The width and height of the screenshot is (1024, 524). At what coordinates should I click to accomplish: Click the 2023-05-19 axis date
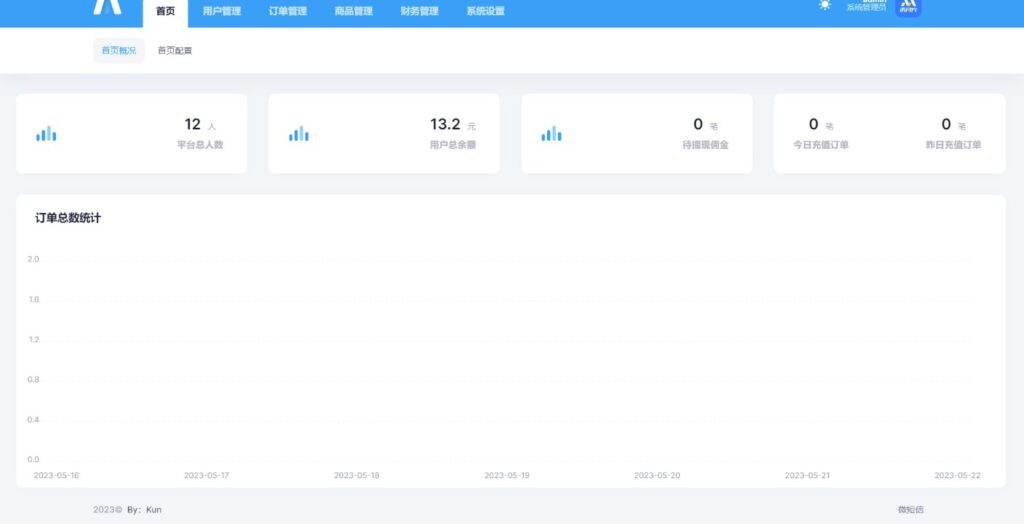(x=507, y=476)
